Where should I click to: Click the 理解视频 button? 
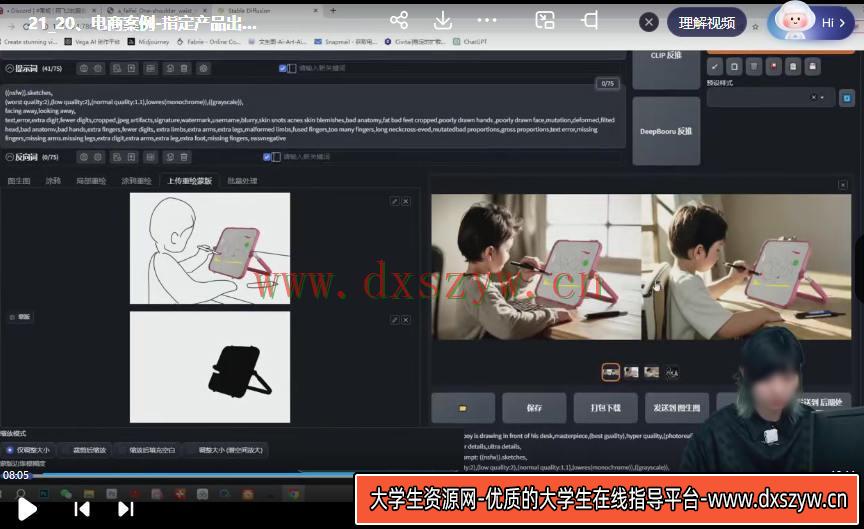click(x=706, y=23)
